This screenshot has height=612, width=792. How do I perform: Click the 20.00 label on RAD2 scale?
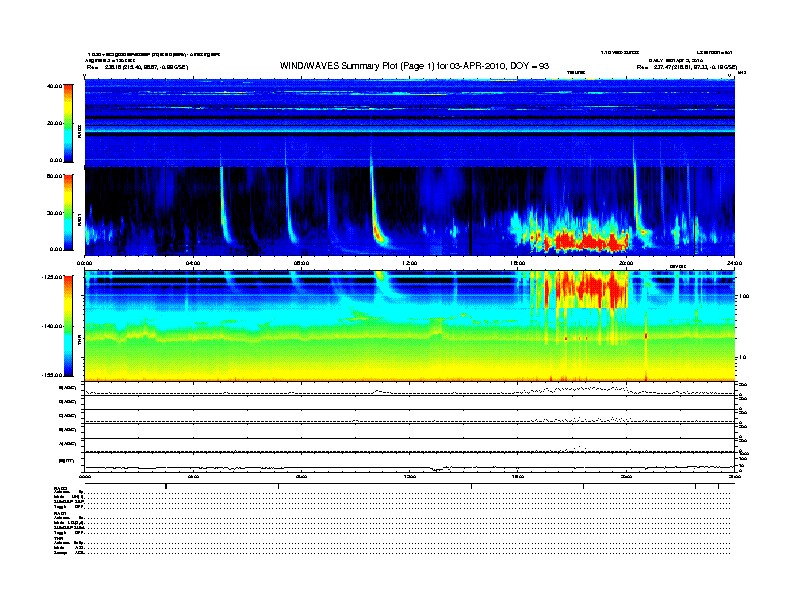pyautogui.click(x=55, y=123)
